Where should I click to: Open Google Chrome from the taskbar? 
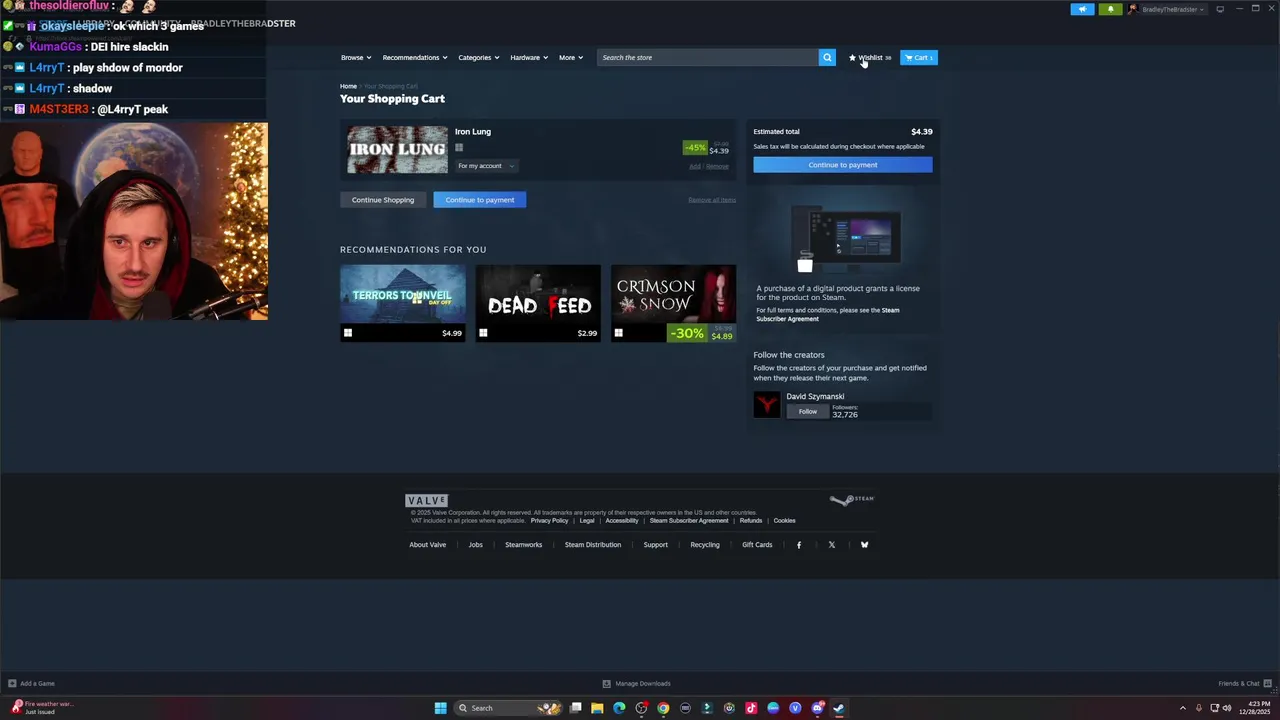click(x=663, y=708)
